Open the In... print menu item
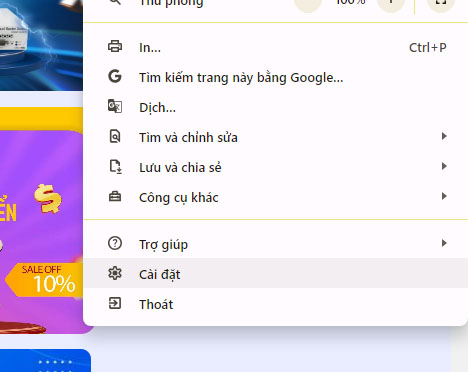 coord(275,47)
